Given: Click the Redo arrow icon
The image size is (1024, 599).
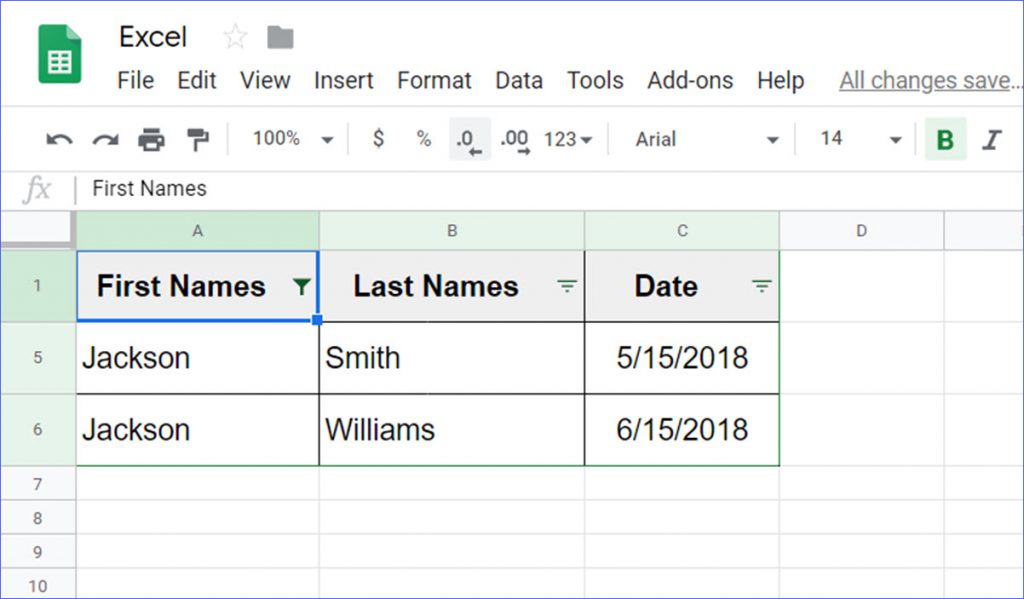Looking at the screenshot, I should click(105, 140).
